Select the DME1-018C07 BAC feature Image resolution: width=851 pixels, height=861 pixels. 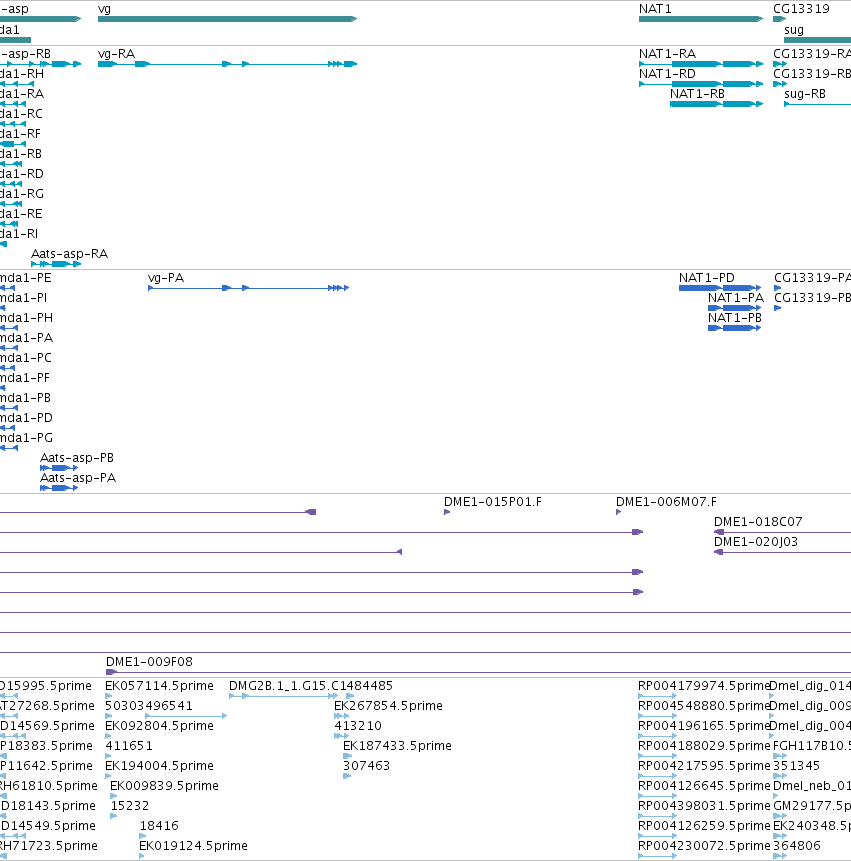coord(782,532)
